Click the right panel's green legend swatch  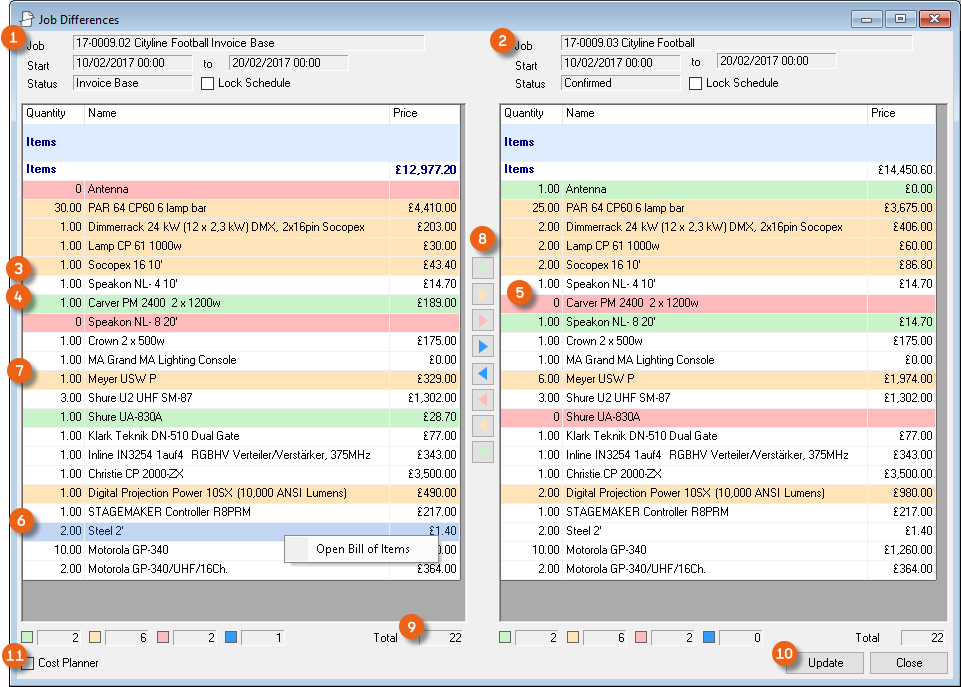tap(505, 637)
